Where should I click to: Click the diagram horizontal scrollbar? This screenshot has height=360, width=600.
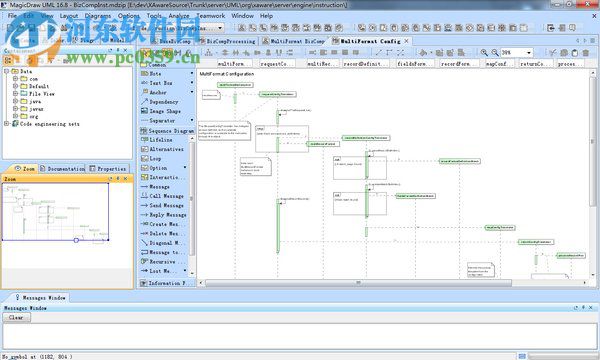pos(358,283)
